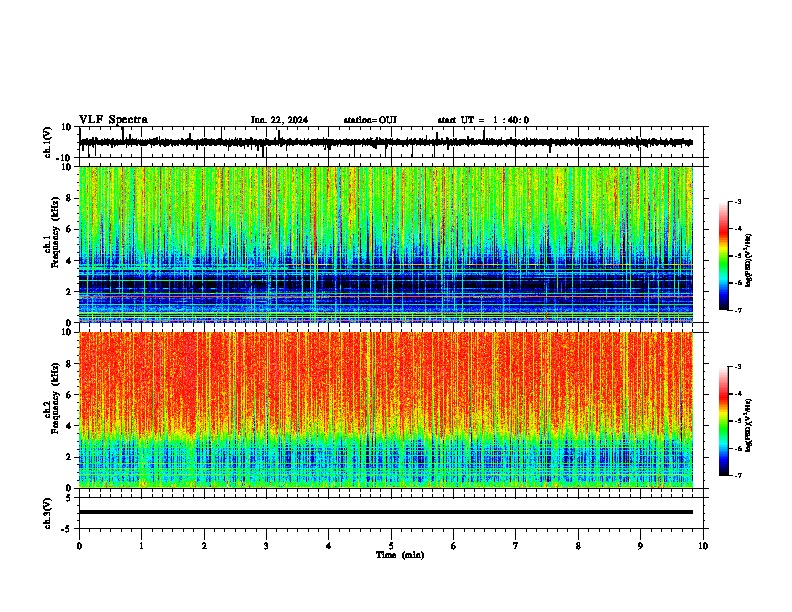The width and height of the screenshot is (792, 612).
Task: Click the "VLF Spectra" plot title
Action: [113, 120]
